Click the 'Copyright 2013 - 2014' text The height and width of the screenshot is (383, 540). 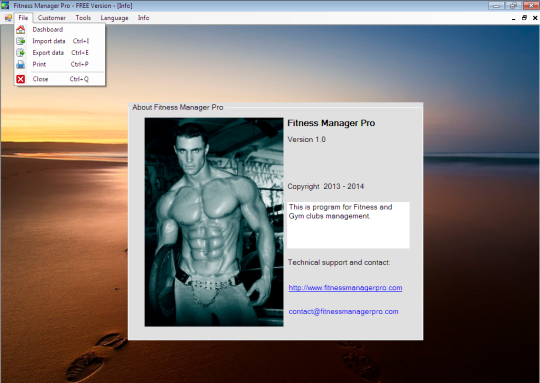point(325,186)
